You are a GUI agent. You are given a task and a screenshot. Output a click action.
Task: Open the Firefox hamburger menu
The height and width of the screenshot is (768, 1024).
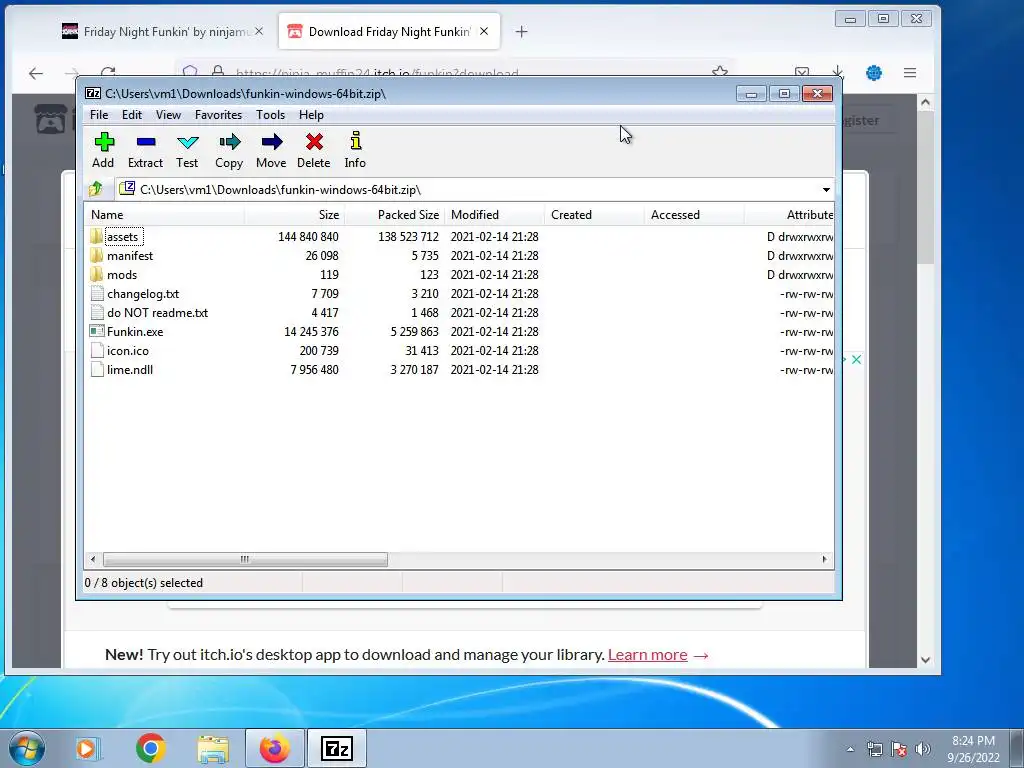910,73
